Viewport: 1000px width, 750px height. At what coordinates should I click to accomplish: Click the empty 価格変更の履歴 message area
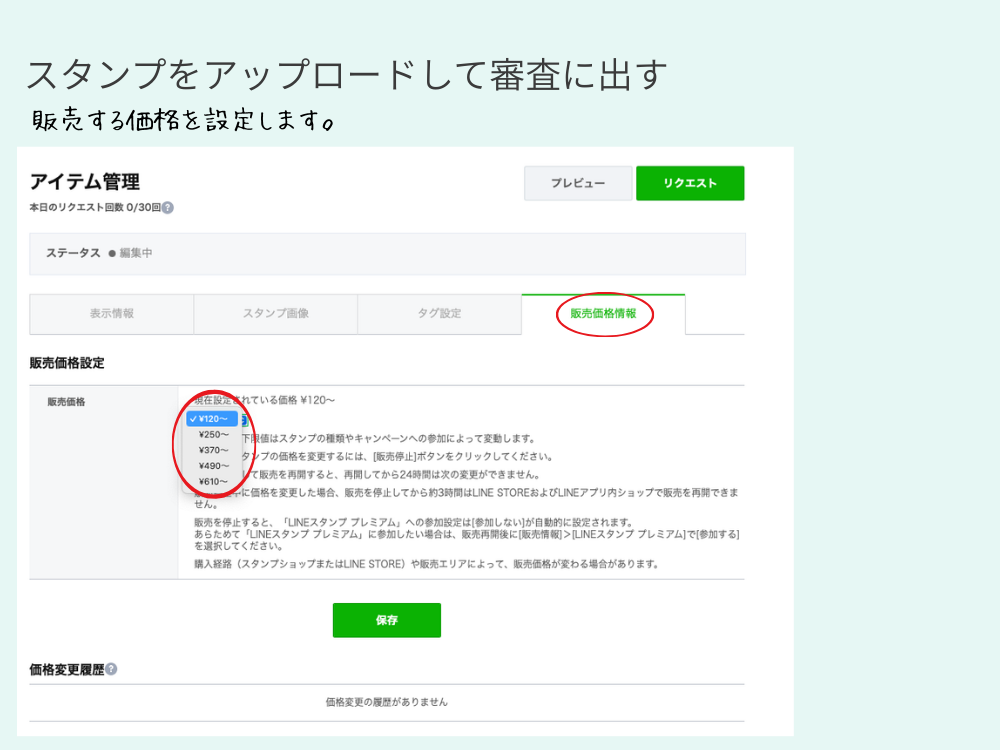pyautogui.click(x=387, y=703)
